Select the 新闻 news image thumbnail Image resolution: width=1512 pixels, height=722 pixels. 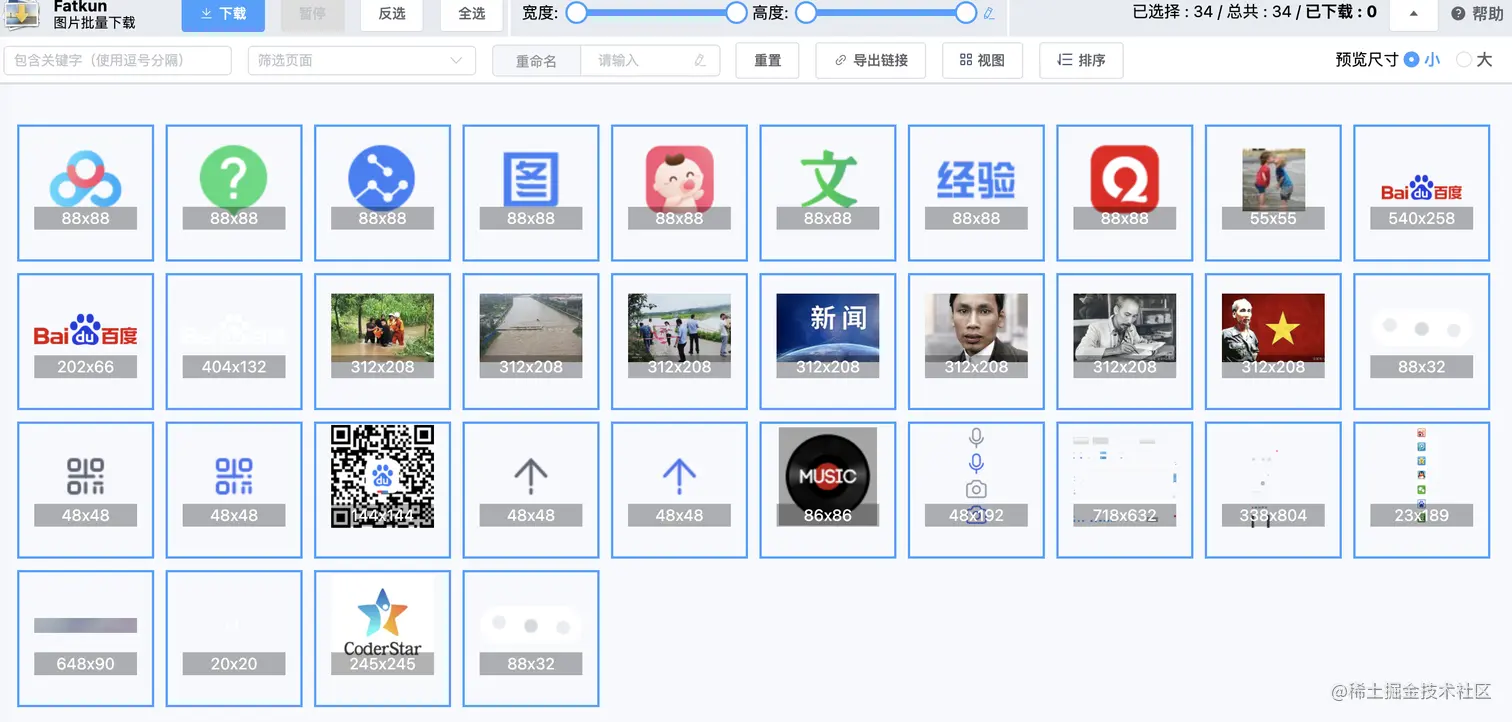pos(828,342)
